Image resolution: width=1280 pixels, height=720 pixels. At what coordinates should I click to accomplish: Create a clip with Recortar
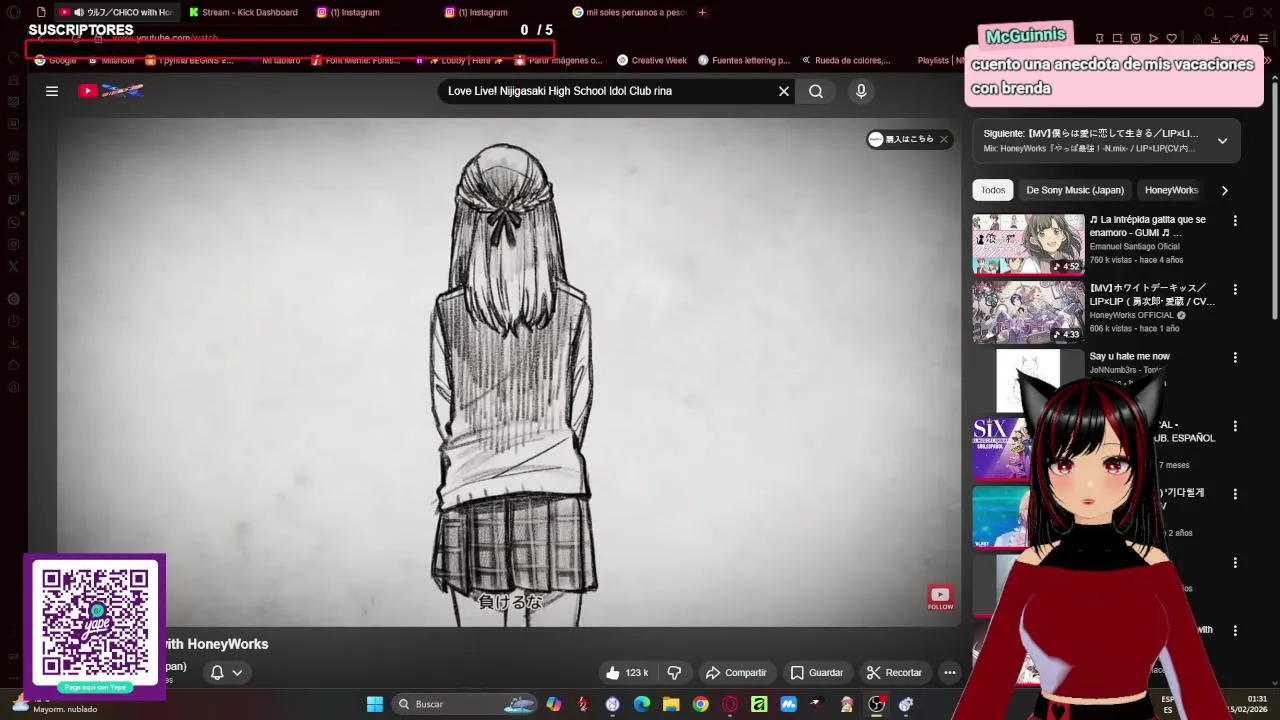pyautogui.click(x=894, y=673)
